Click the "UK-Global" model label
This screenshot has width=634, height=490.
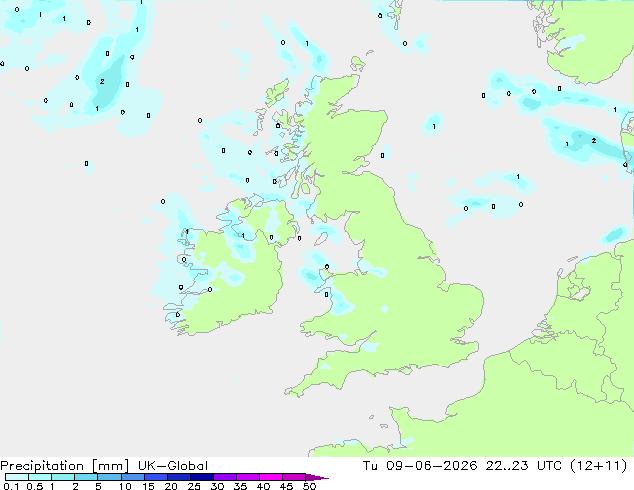pos(173,466)
